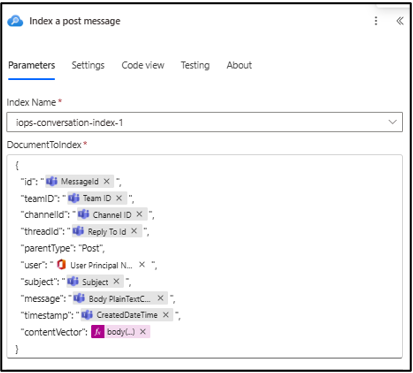Click inside the DocumentToIndex JSON field

coord(204,256)
